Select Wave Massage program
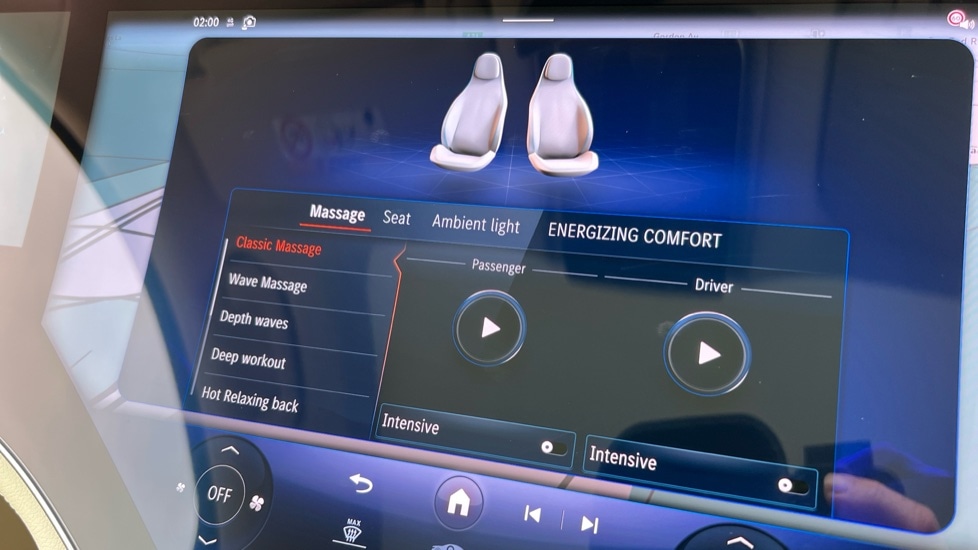 pyautogui.click(x=268, y=283)
